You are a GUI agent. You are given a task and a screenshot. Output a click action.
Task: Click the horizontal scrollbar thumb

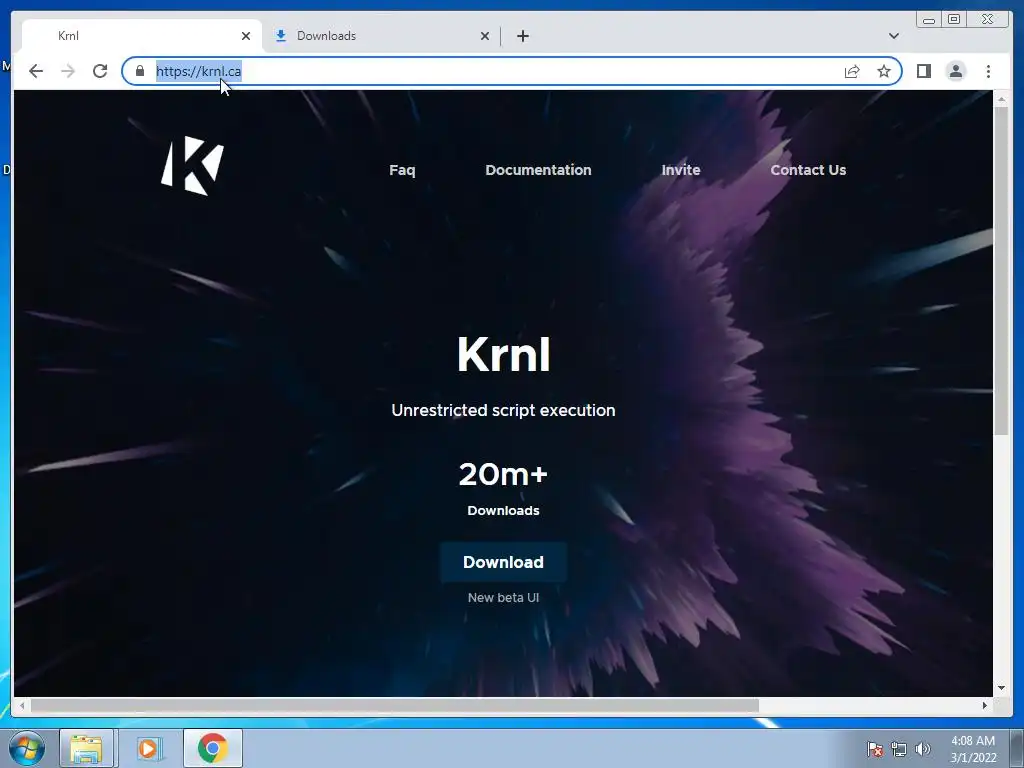394,705
